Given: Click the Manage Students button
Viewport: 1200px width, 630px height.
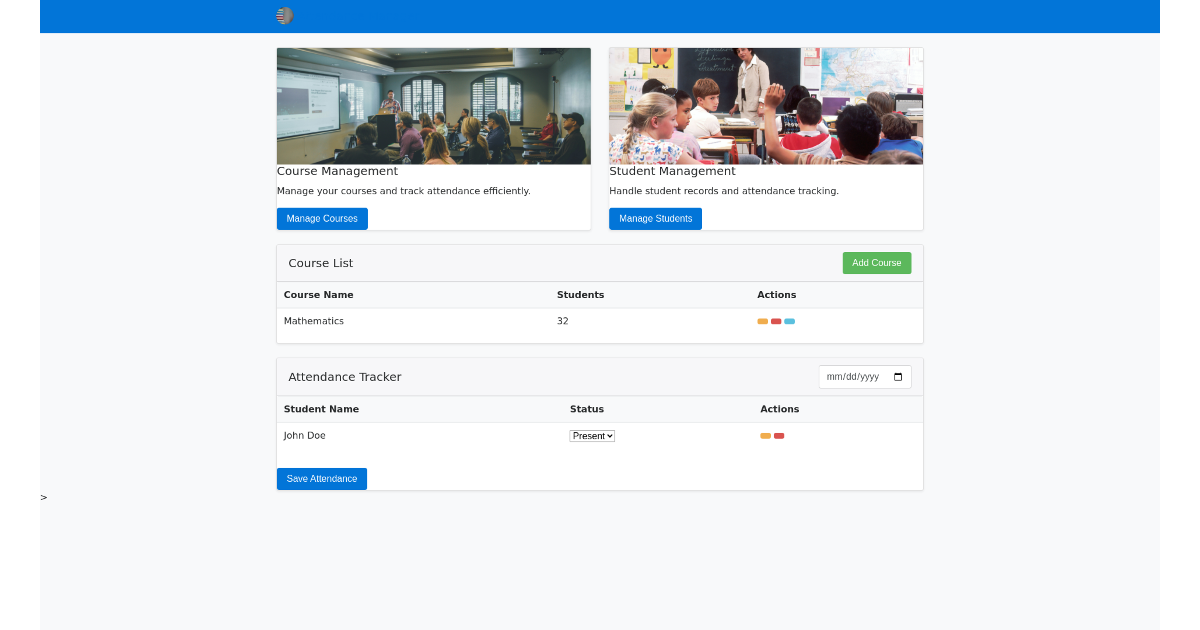Looking at the screenshot, I should [x=655, y=218].
